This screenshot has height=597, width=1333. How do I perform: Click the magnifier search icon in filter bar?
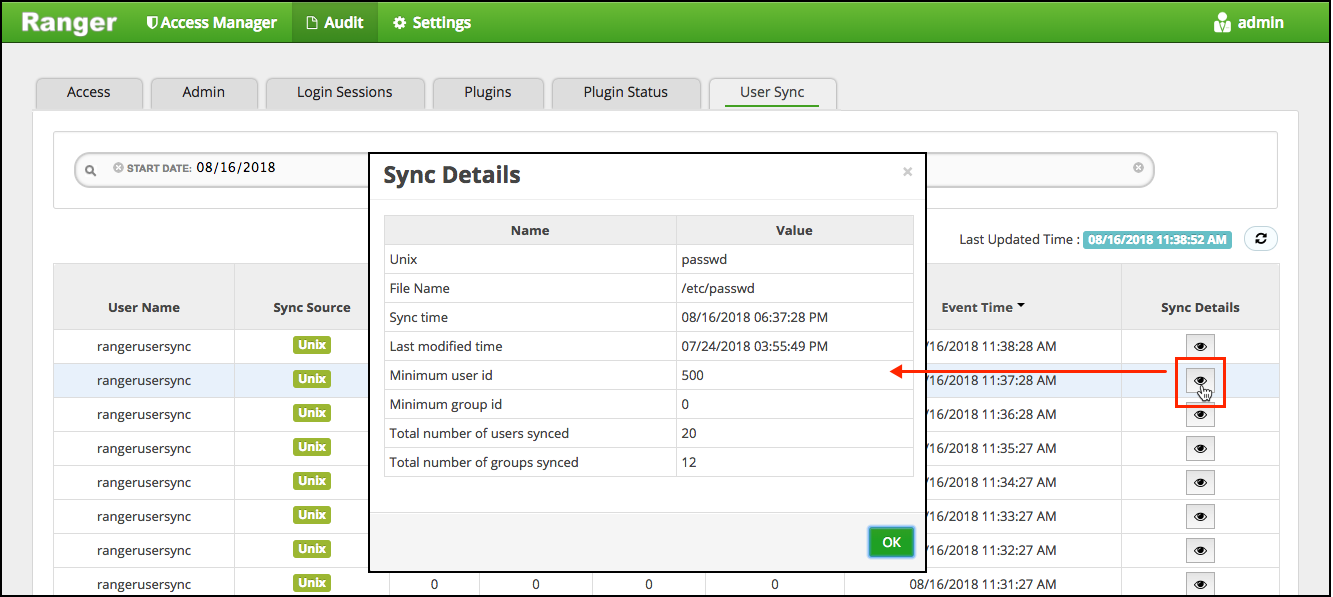point(91,171)
